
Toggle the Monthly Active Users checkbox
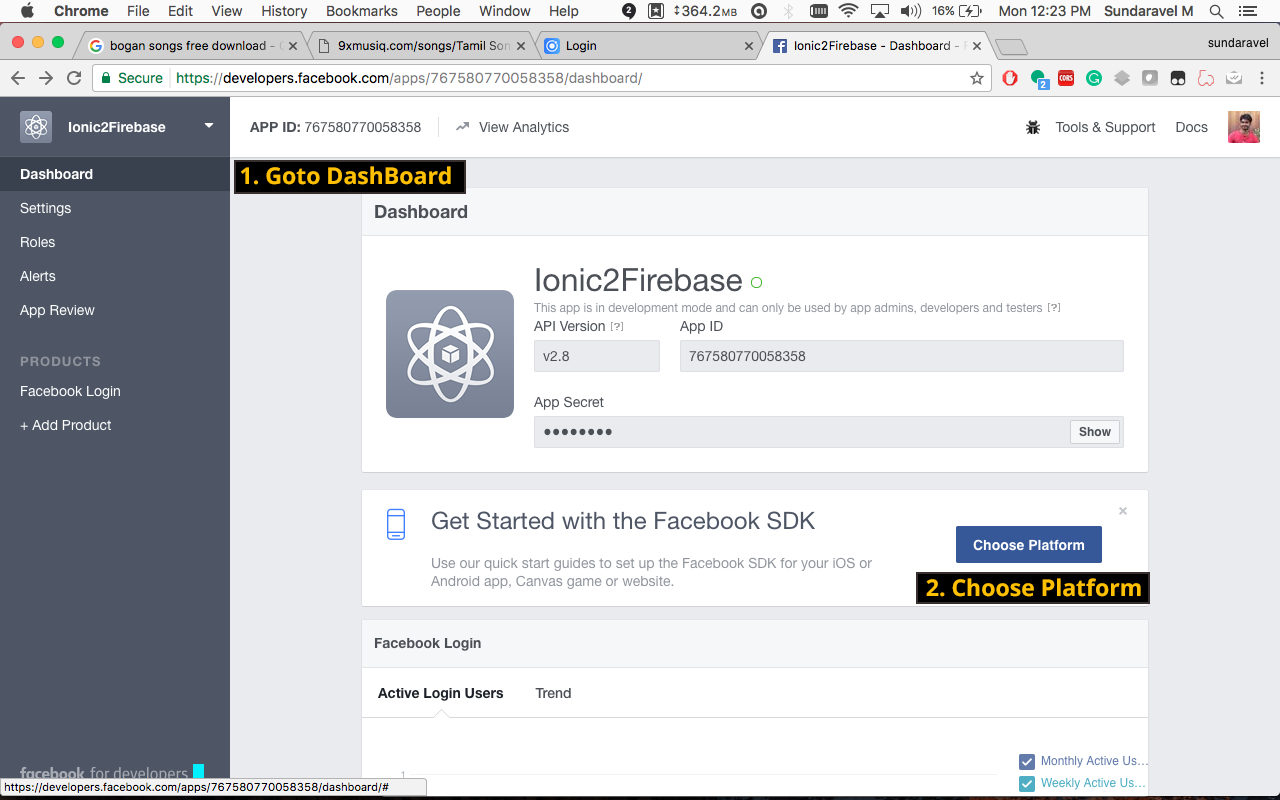coord(1027,761)
